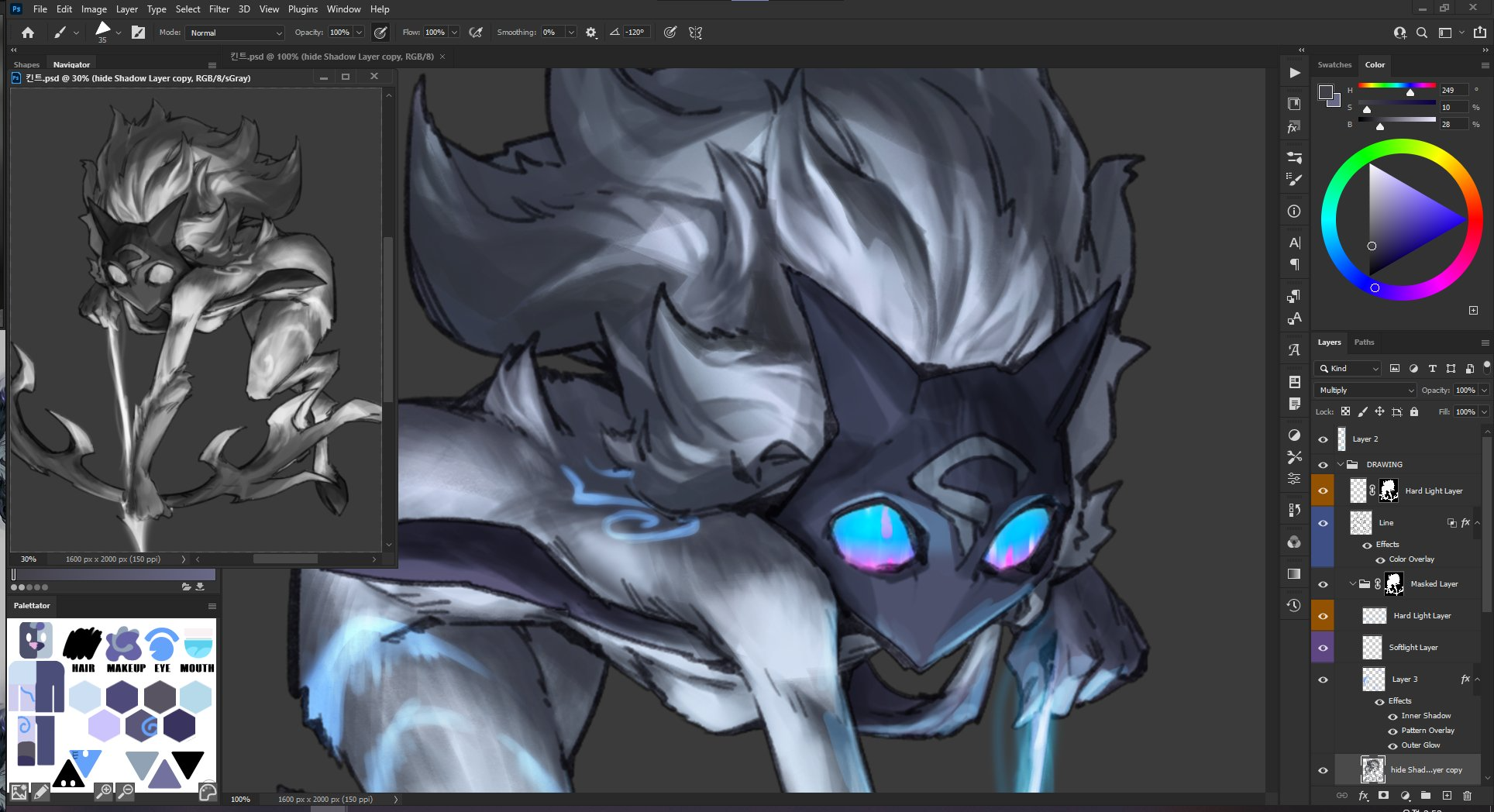Hide the DRAWING group eye
The height and width of the screenshot is (812, 1494).
click(x=1323, y=465)
